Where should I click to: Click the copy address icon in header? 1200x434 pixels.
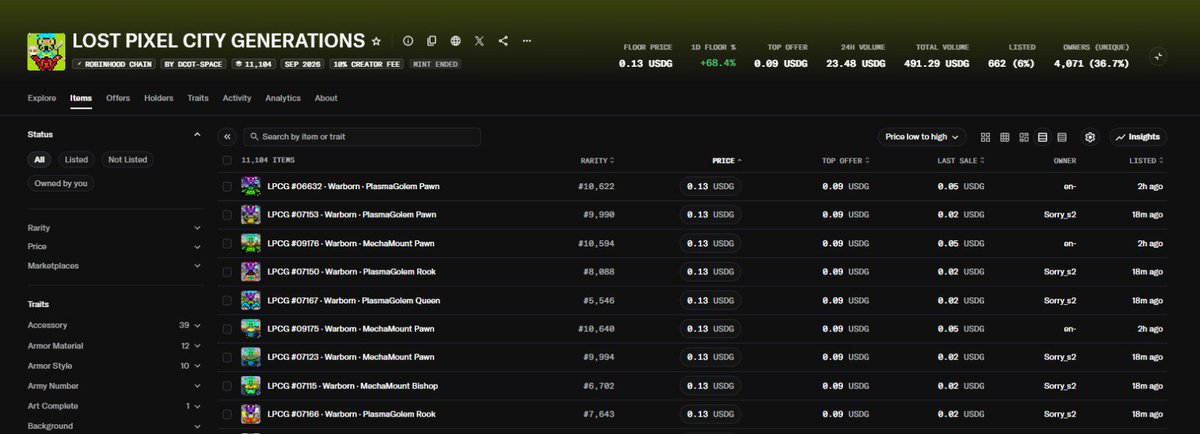click(432, 41)
